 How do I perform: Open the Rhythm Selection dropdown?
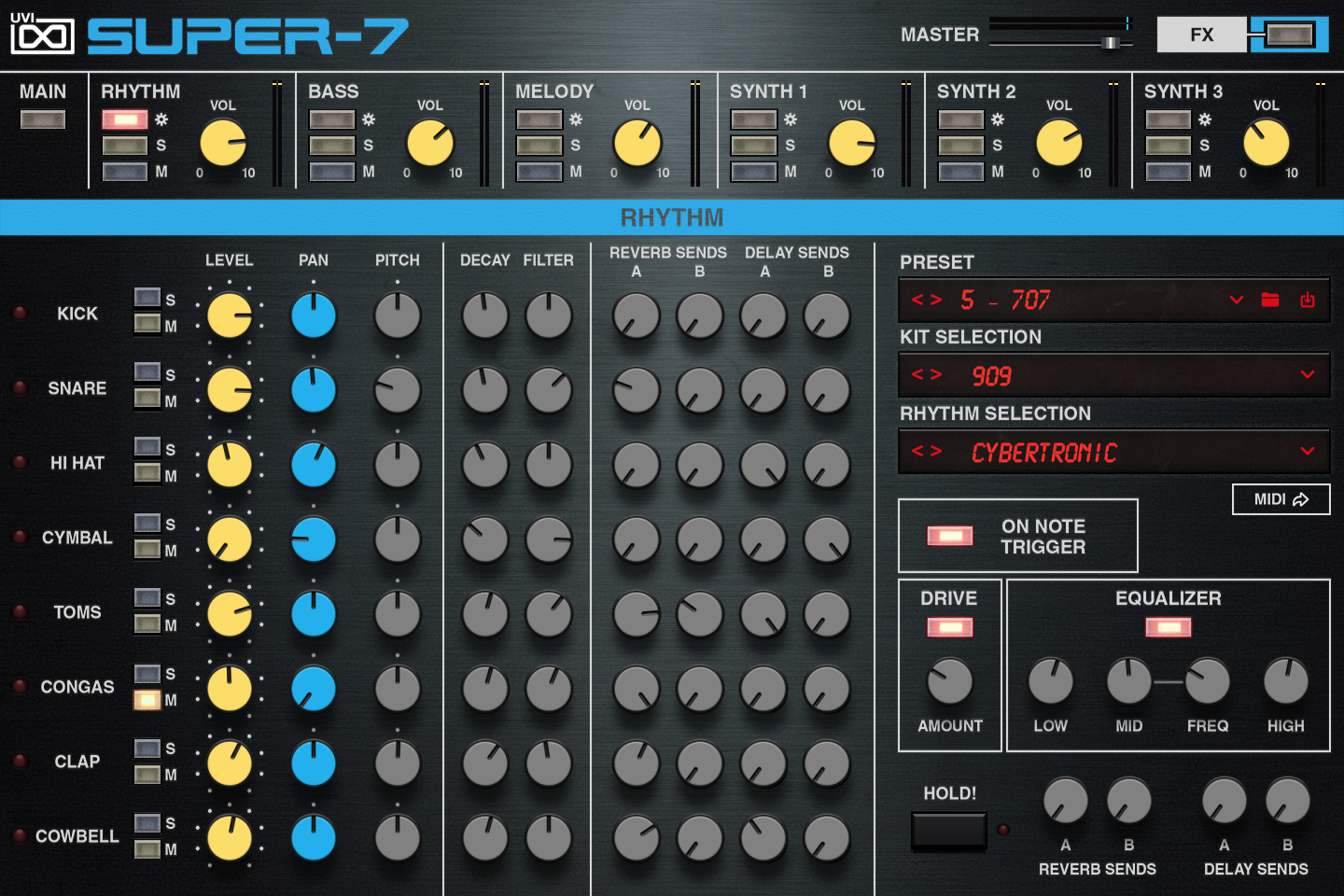pyautogui.click(x=1308, y=452)
